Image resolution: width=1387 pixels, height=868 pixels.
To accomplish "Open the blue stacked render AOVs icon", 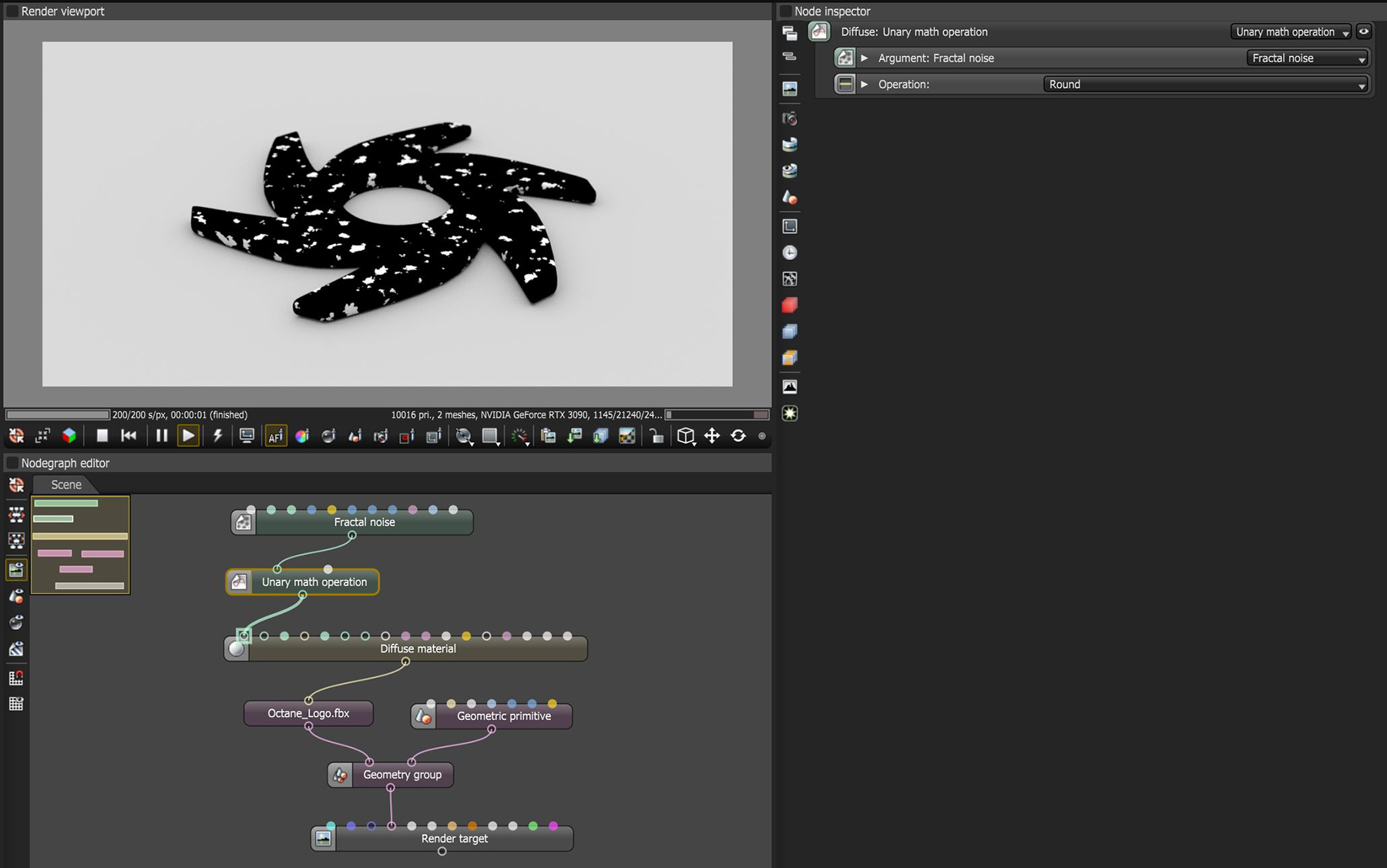I will 790,331.
